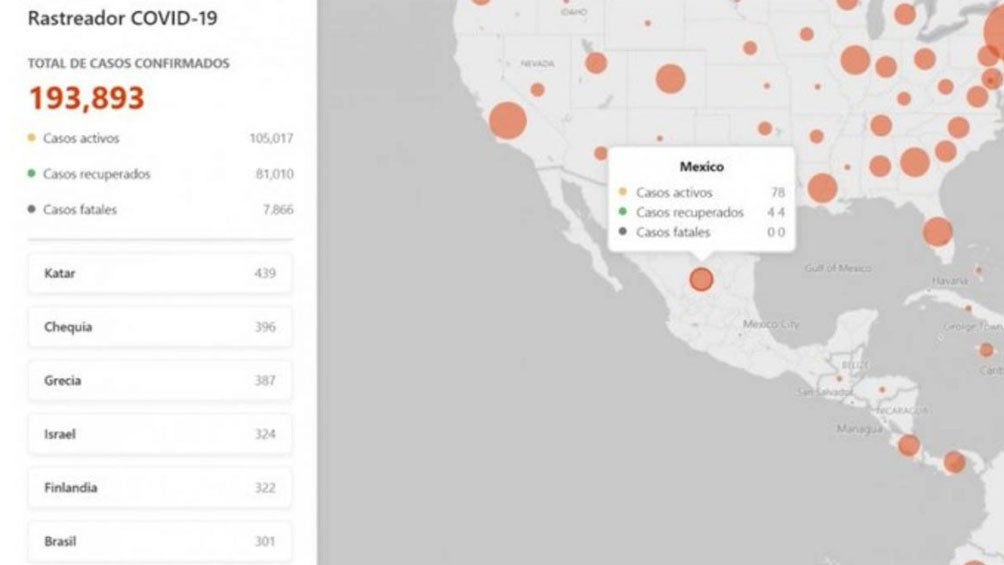
Task: Click the Panama case bubble
Action: pyautogui.click(x=954, y=462)
